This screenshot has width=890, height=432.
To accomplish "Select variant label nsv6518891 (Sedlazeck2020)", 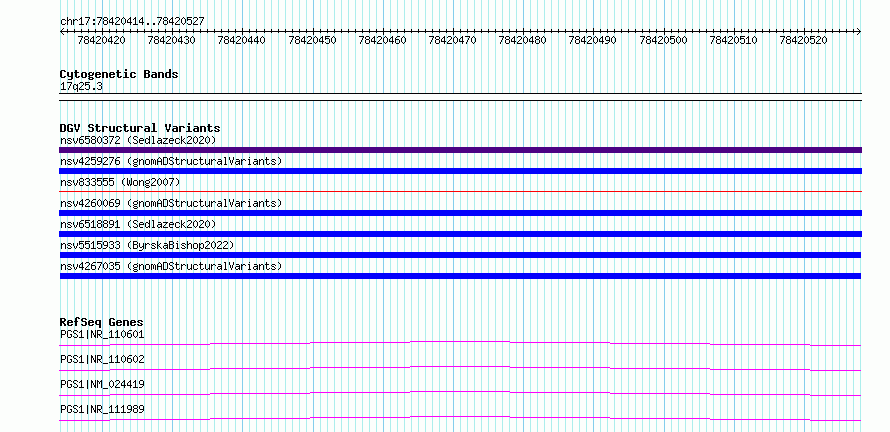I will (138, 224).
